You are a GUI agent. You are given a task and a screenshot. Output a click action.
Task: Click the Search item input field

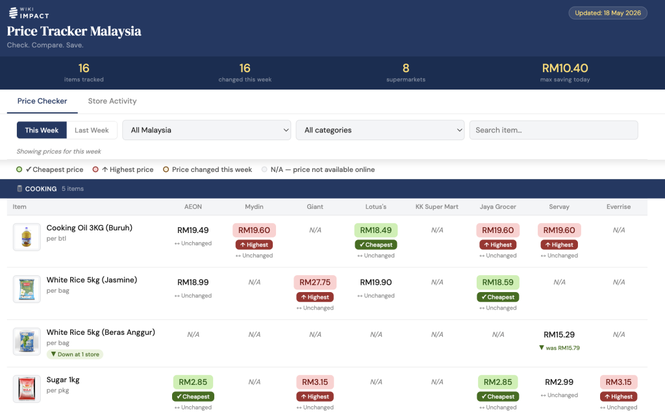pos(553,130)
